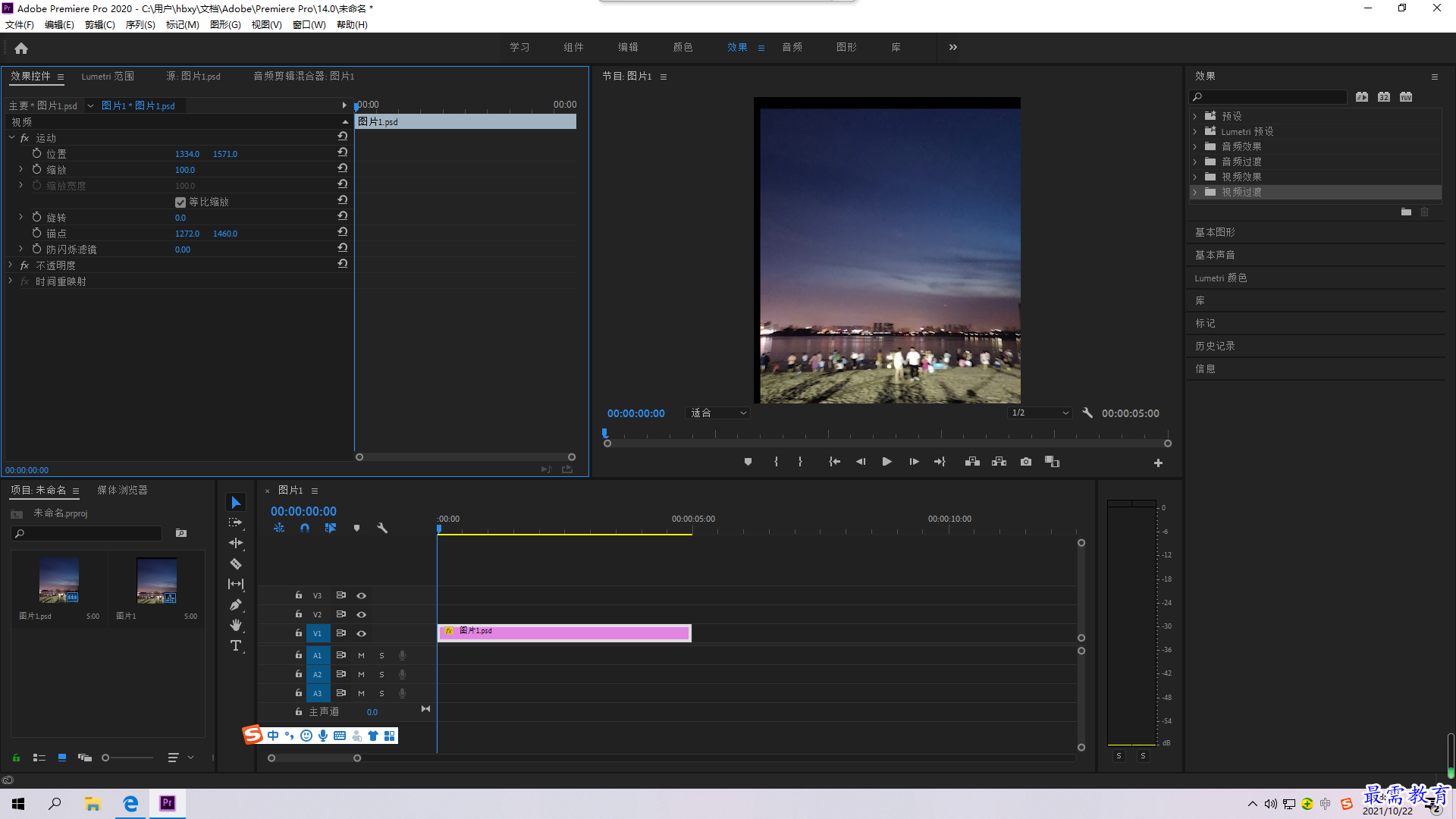The image size is (1456, 819).
Task: Solo audio track A2
Action: pos(381,674)
